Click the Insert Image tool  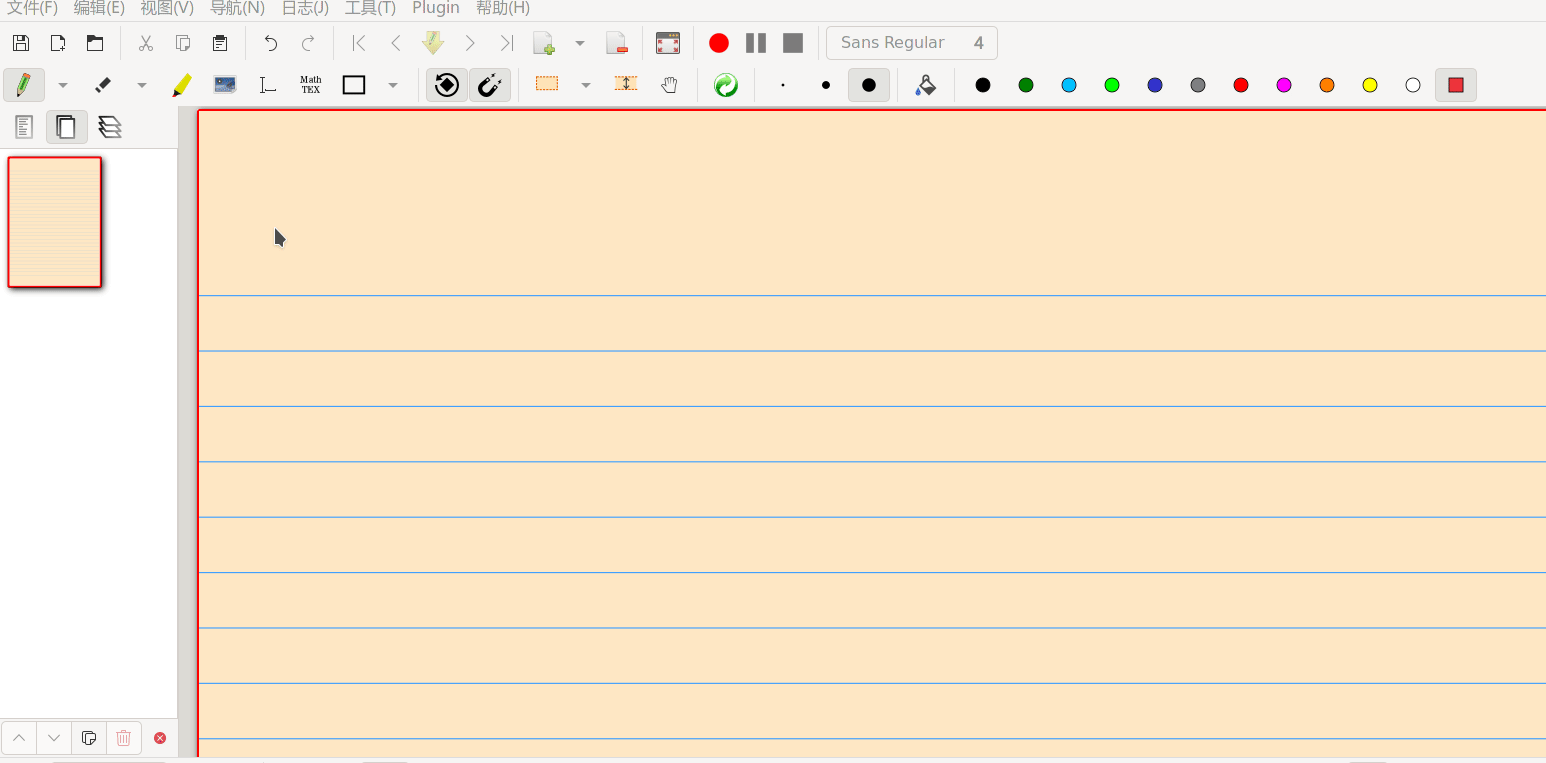tap(225, 85)
